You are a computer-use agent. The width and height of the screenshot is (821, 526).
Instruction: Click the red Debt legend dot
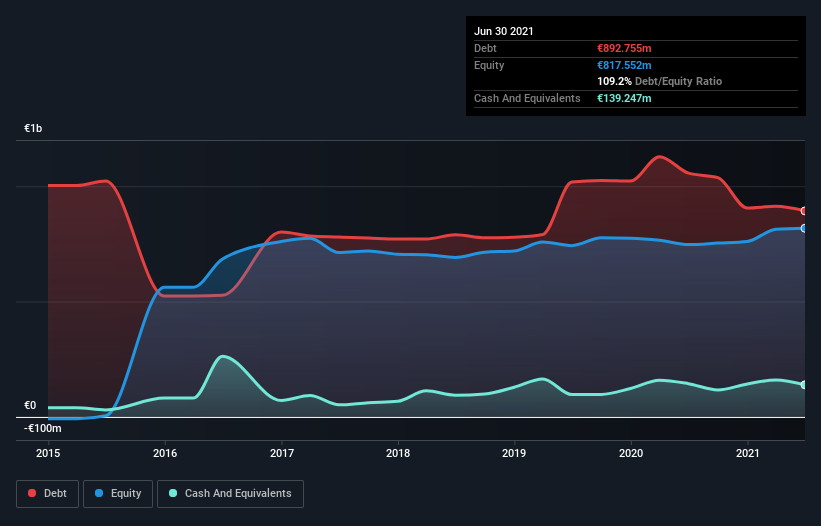click(32, 493)
